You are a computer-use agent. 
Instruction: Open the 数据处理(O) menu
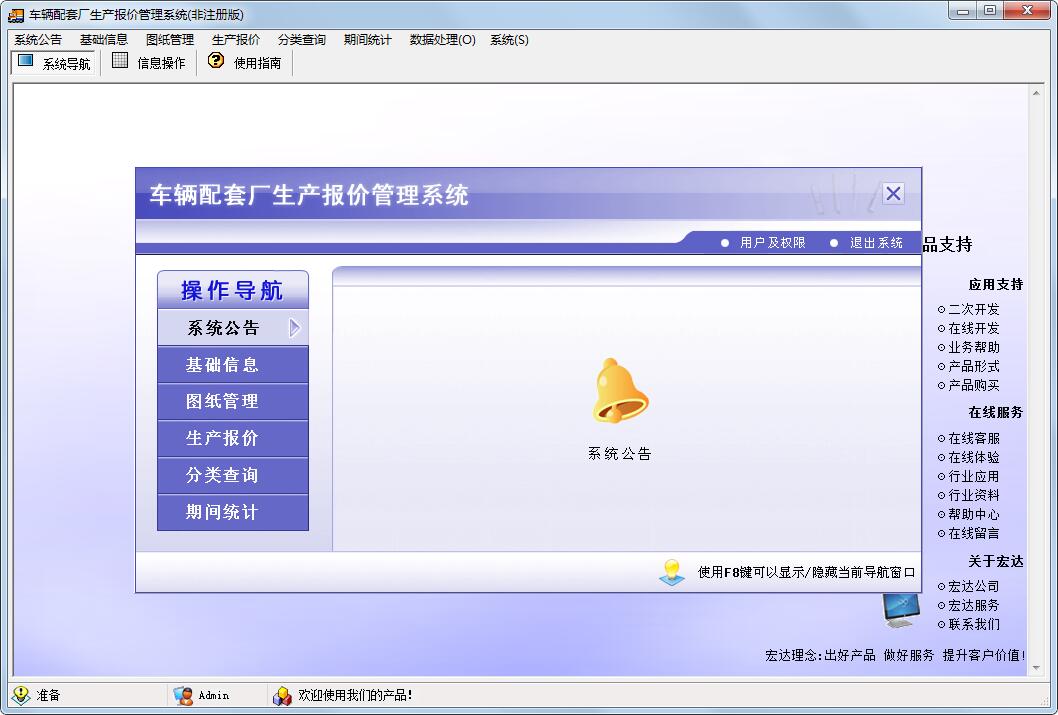coord(443,40)
